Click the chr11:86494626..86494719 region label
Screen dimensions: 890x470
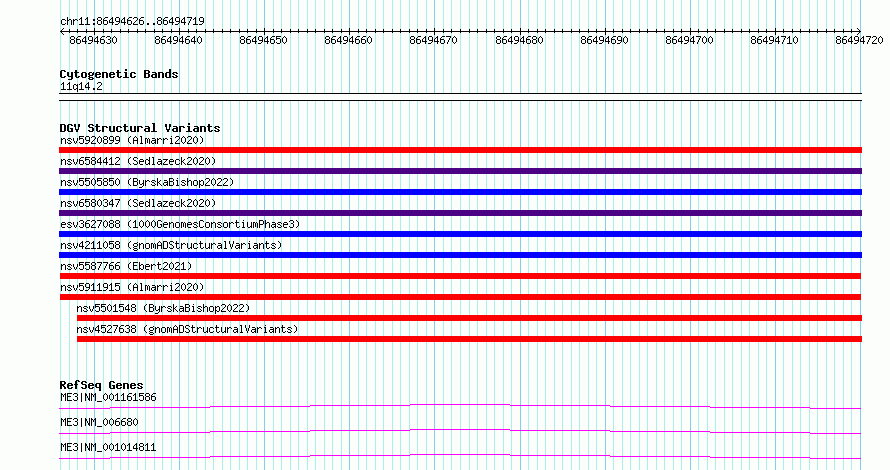click(x=132, y=22)
